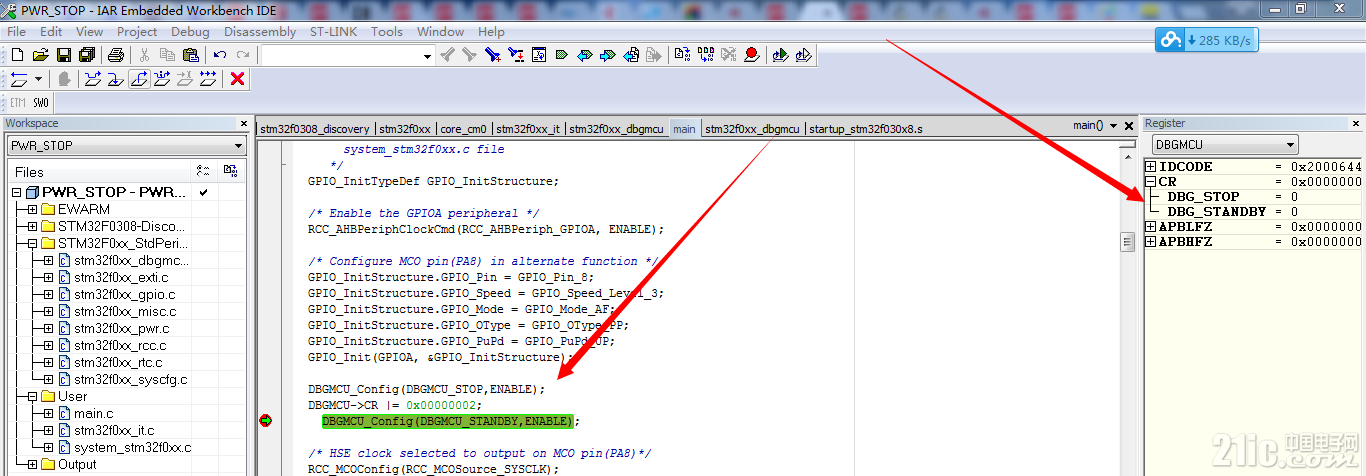Image resolution: width=1366 pixels, height=476 pixels.
Task: Switch to the stm32f0308_discovery editor tab
Action: (x=314, y=129)
